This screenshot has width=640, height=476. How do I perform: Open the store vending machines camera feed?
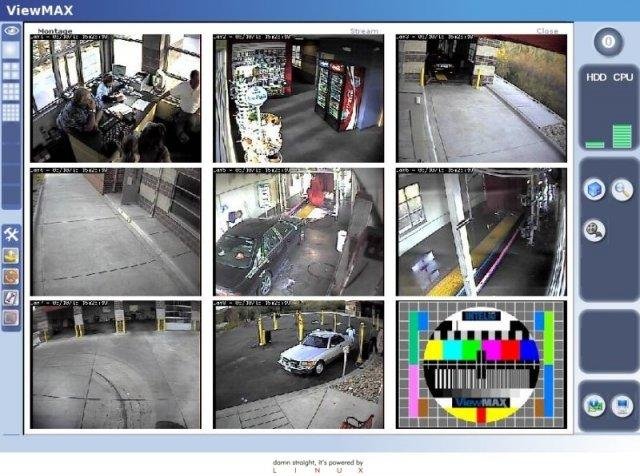pyautogui.click(x=298, y=98)
